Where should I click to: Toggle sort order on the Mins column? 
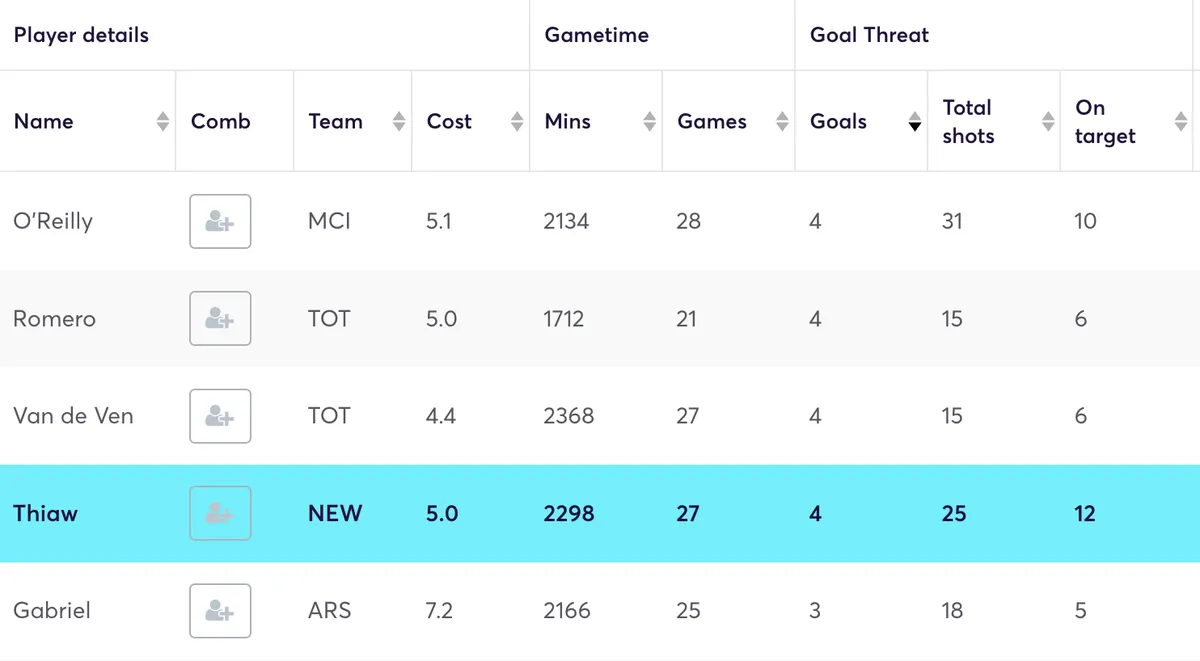click(x=648, y=121)
